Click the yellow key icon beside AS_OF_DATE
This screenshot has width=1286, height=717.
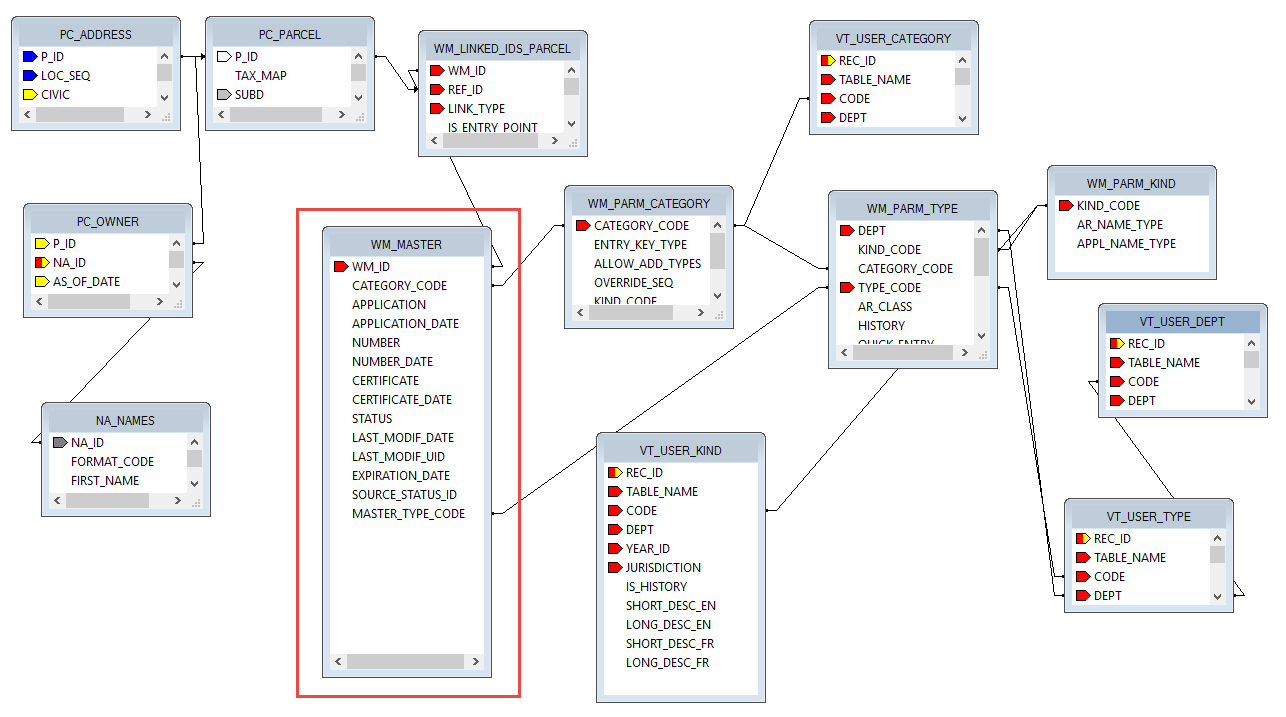coord(41,282)
